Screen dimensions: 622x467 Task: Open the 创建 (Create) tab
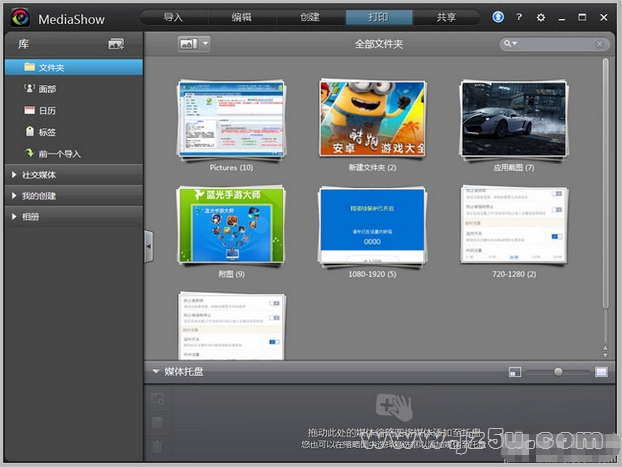coord(310,17)
